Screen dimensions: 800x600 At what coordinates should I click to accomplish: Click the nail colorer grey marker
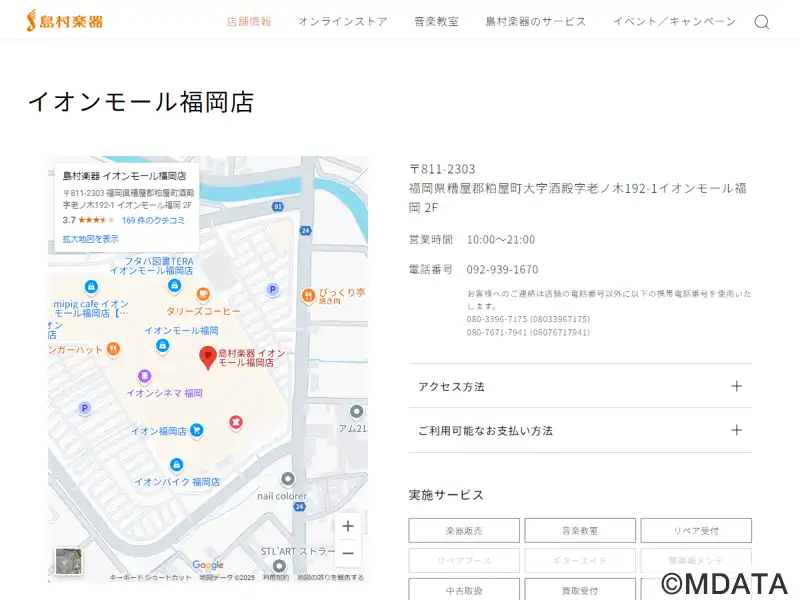(x=288, y=479)
